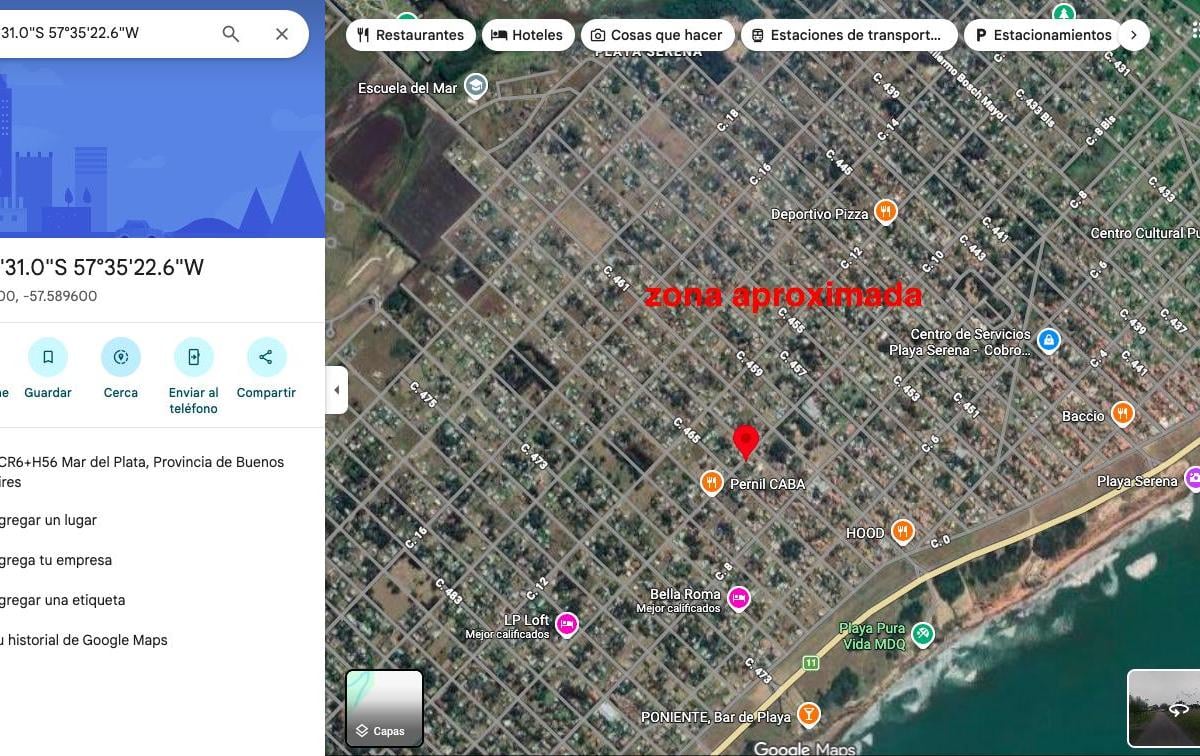
Task: Open Pernil CABA restaurant marker
Action: [x=711, y=482]
